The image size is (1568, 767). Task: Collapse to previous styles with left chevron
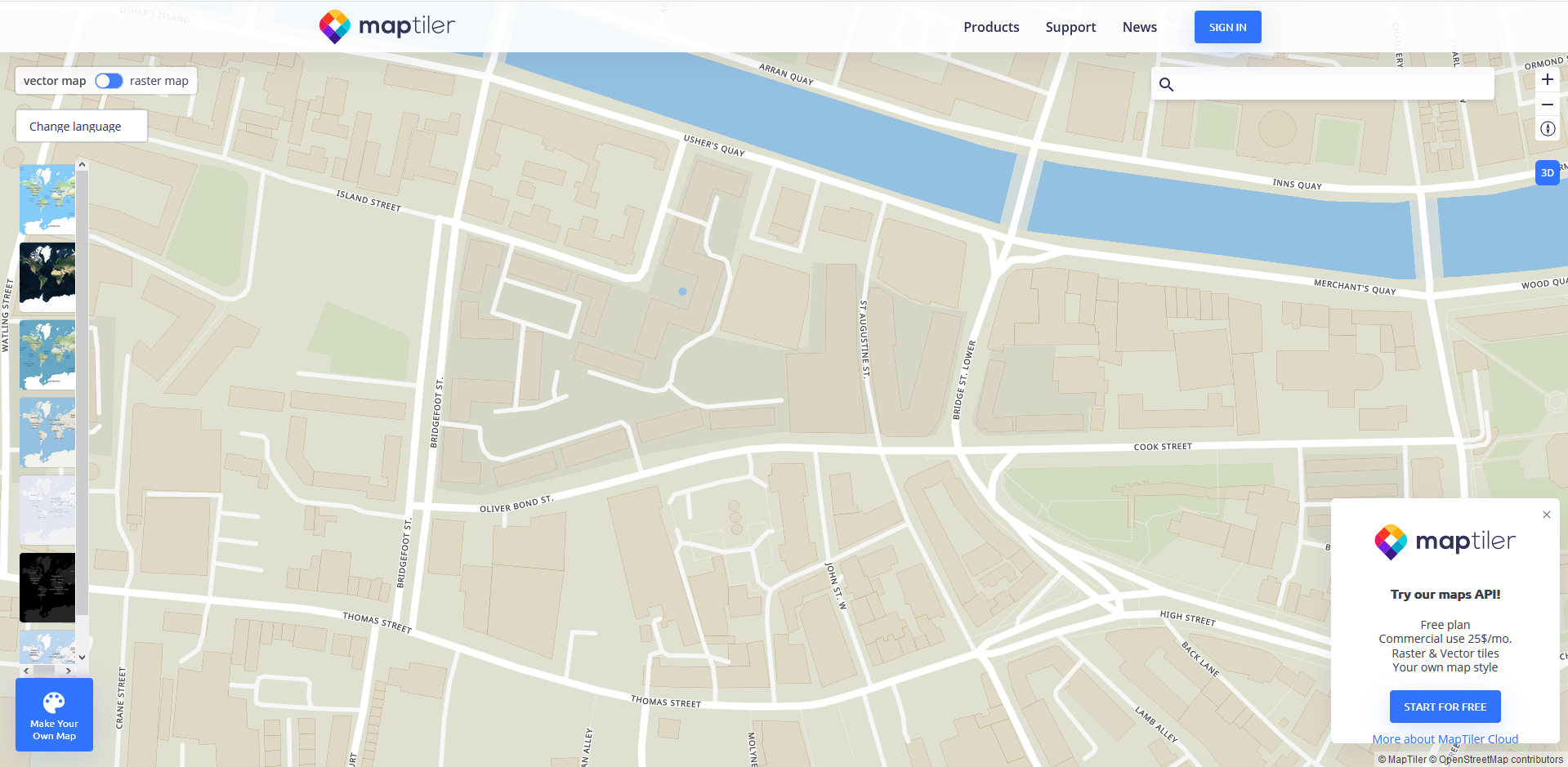coord(26,670)
